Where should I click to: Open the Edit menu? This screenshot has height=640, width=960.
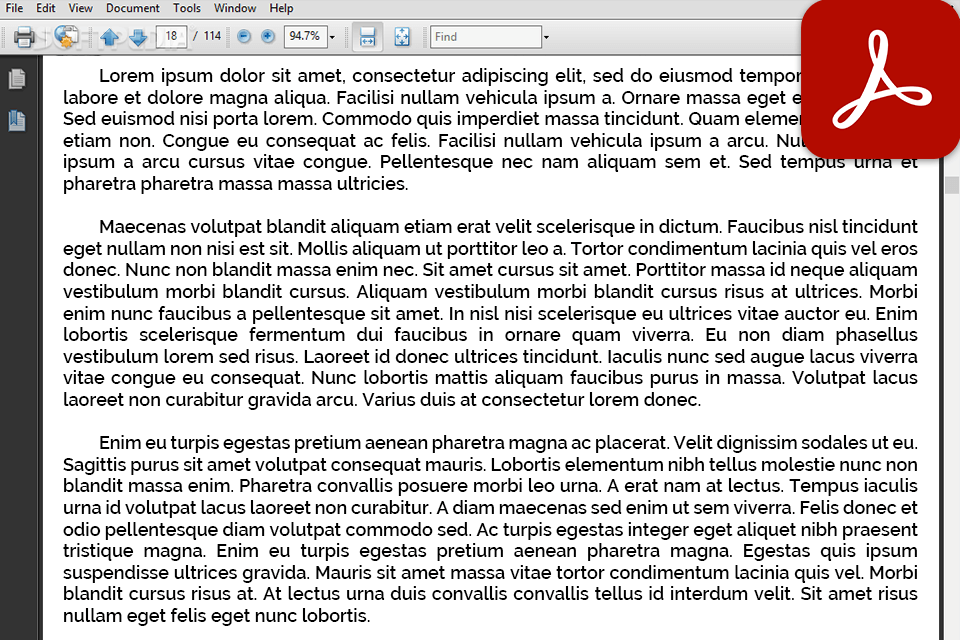tap(45, 8)
